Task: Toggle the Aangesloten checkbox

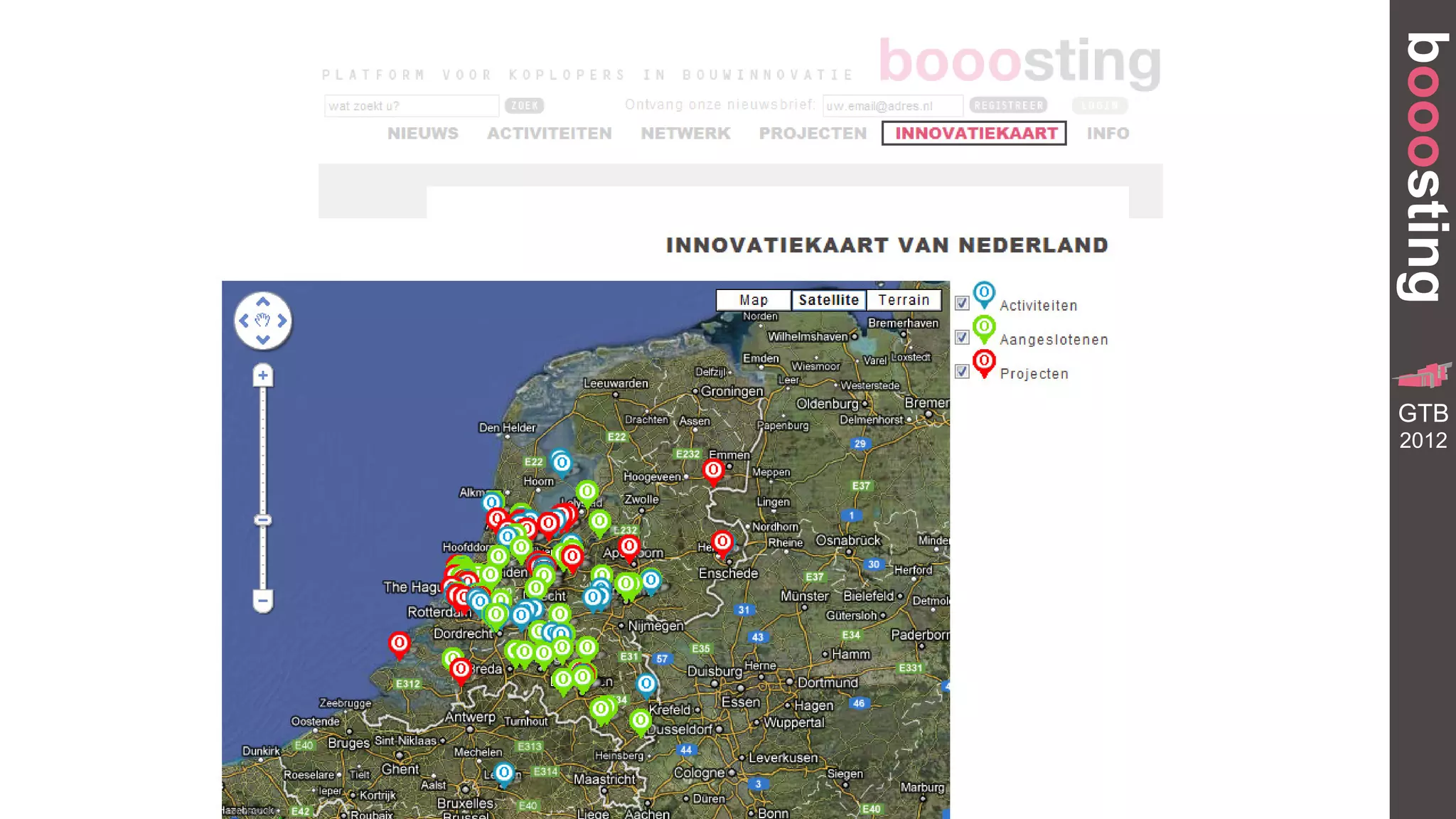Action: point(962,338)
